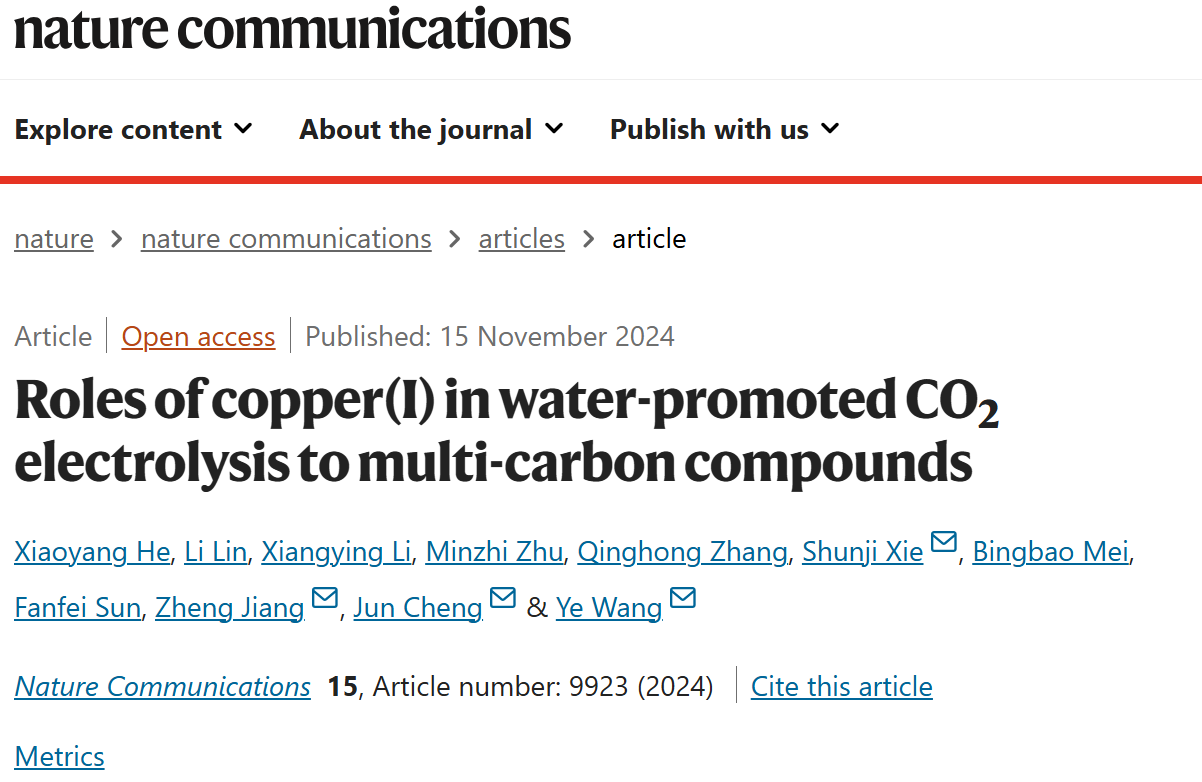Navigate to the articles breadcrumb
The width and height of the screenshot is (1202, 782).
522,239
